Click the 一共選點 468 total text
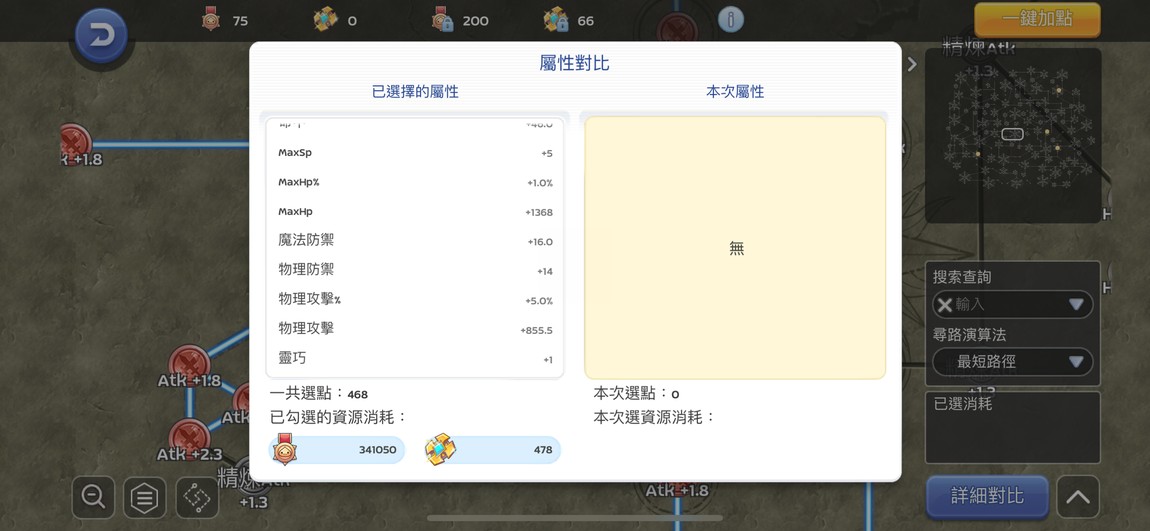1150x531 pixels. coord(319,394)
